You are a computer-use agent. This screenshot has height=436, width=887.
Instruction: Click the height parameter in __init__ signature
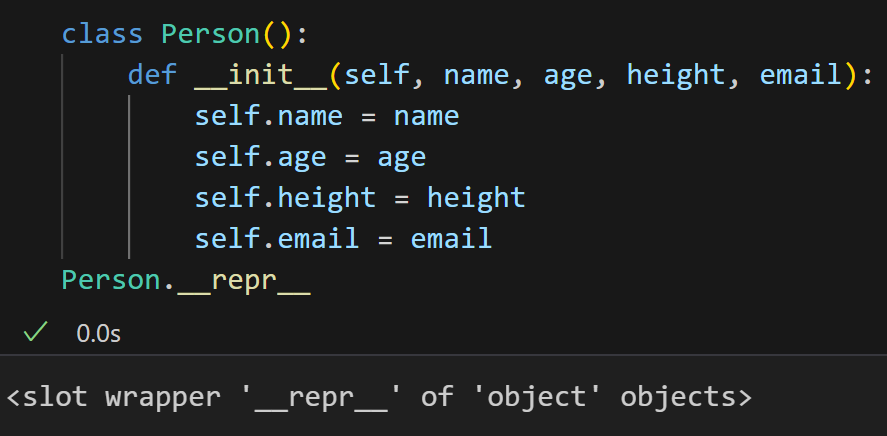(676, 75)
